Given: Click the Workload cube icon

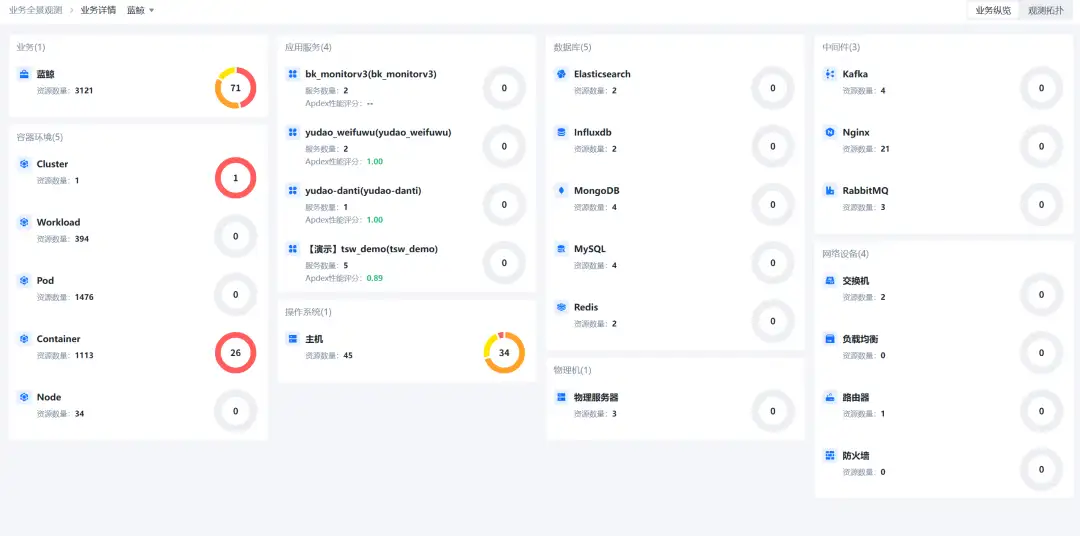Looking at the screenshot, I should click(24, 222).
